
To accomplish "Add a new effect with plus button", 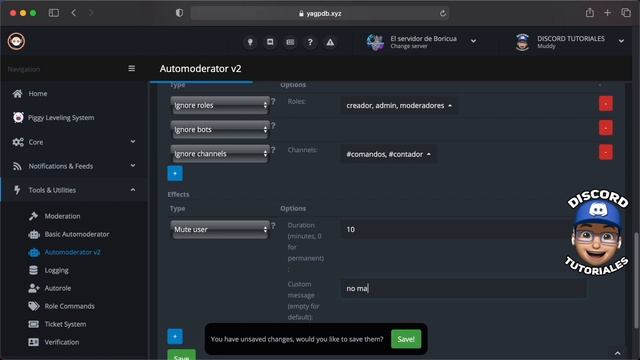I will click(175, 336).
